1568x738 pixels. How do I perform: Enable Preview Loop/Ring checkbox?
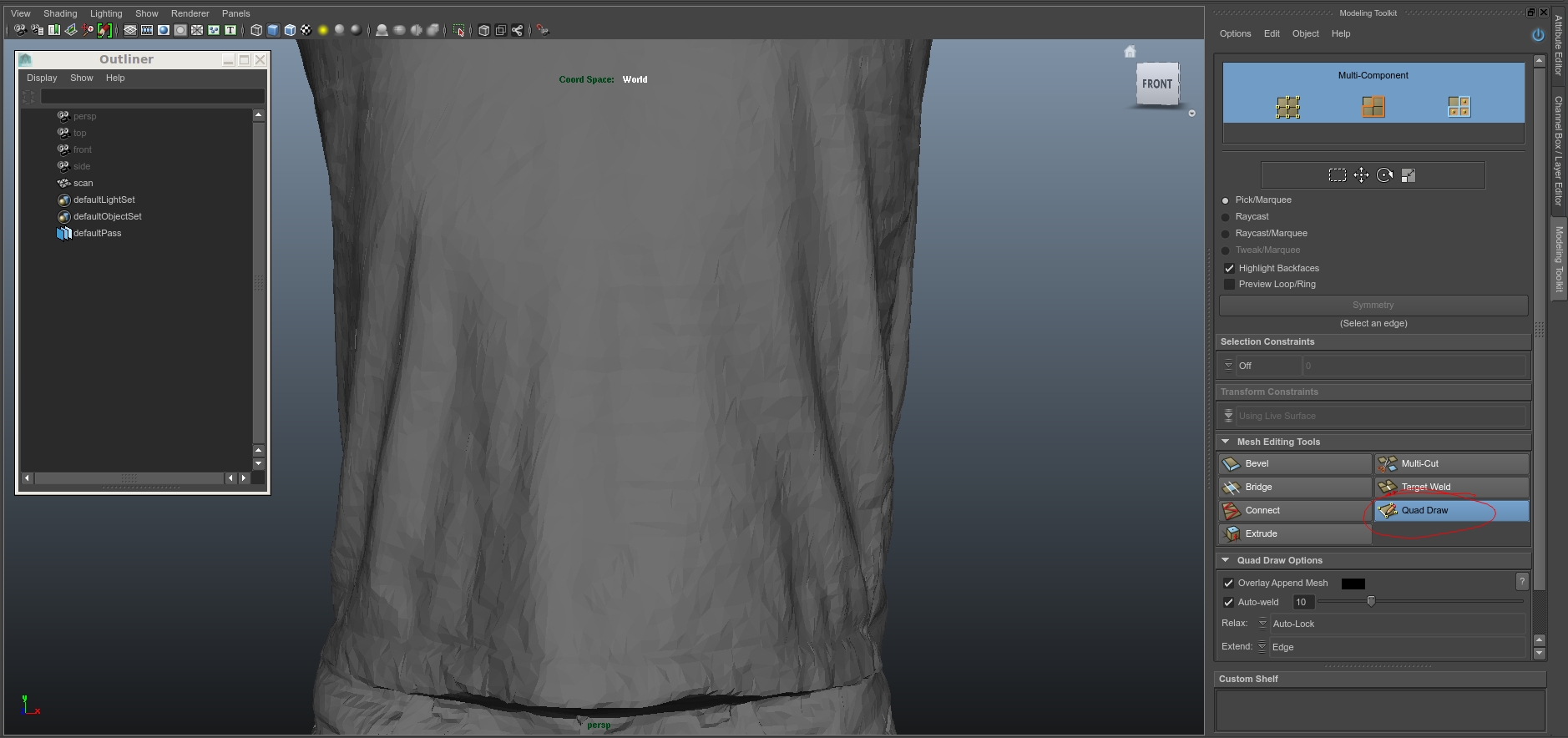pos(1229,284)
